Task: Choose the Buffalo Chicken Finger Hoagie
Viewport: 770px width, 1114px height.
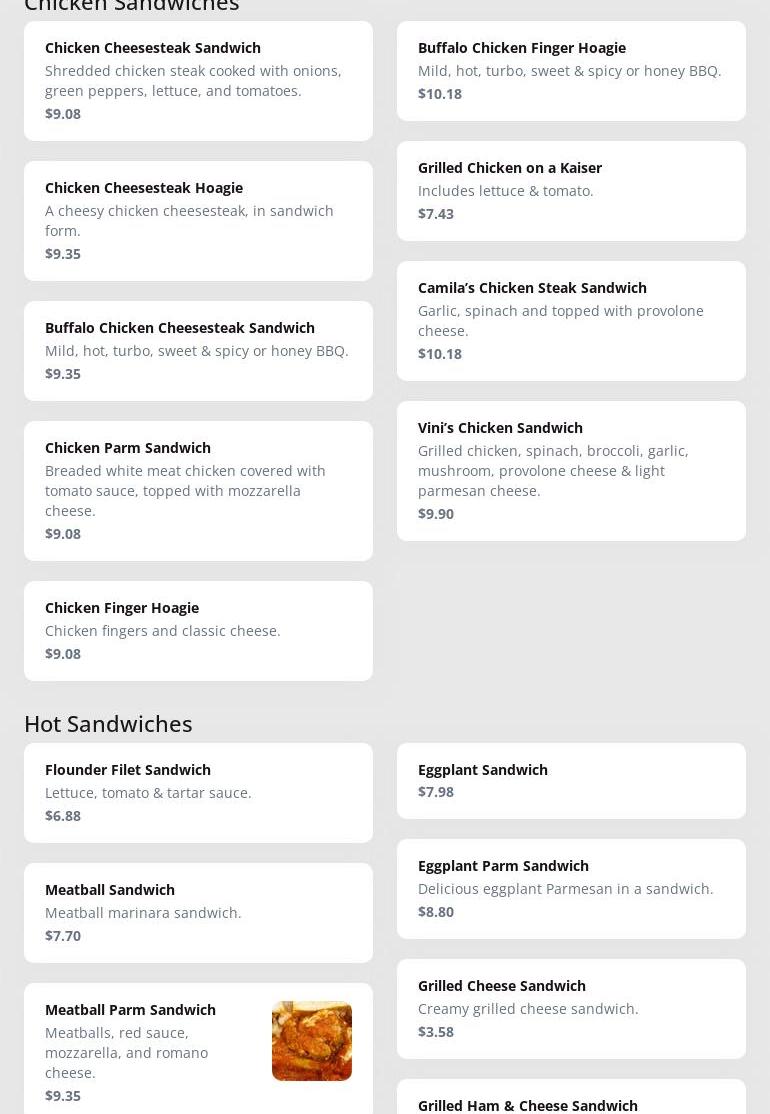Action: click(570, 70)
